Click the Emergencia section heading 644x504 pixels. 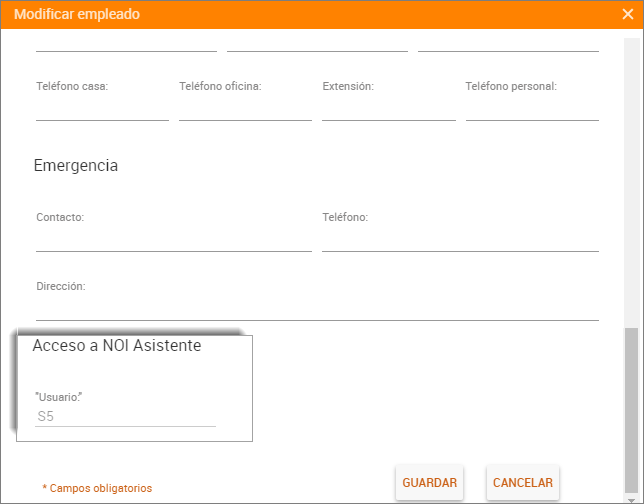pos(76,166)
